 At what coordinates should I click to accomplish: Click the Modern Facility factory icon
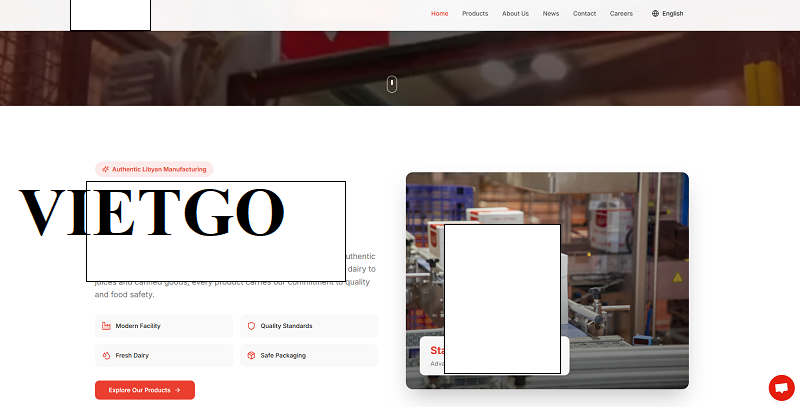(106, 326)
